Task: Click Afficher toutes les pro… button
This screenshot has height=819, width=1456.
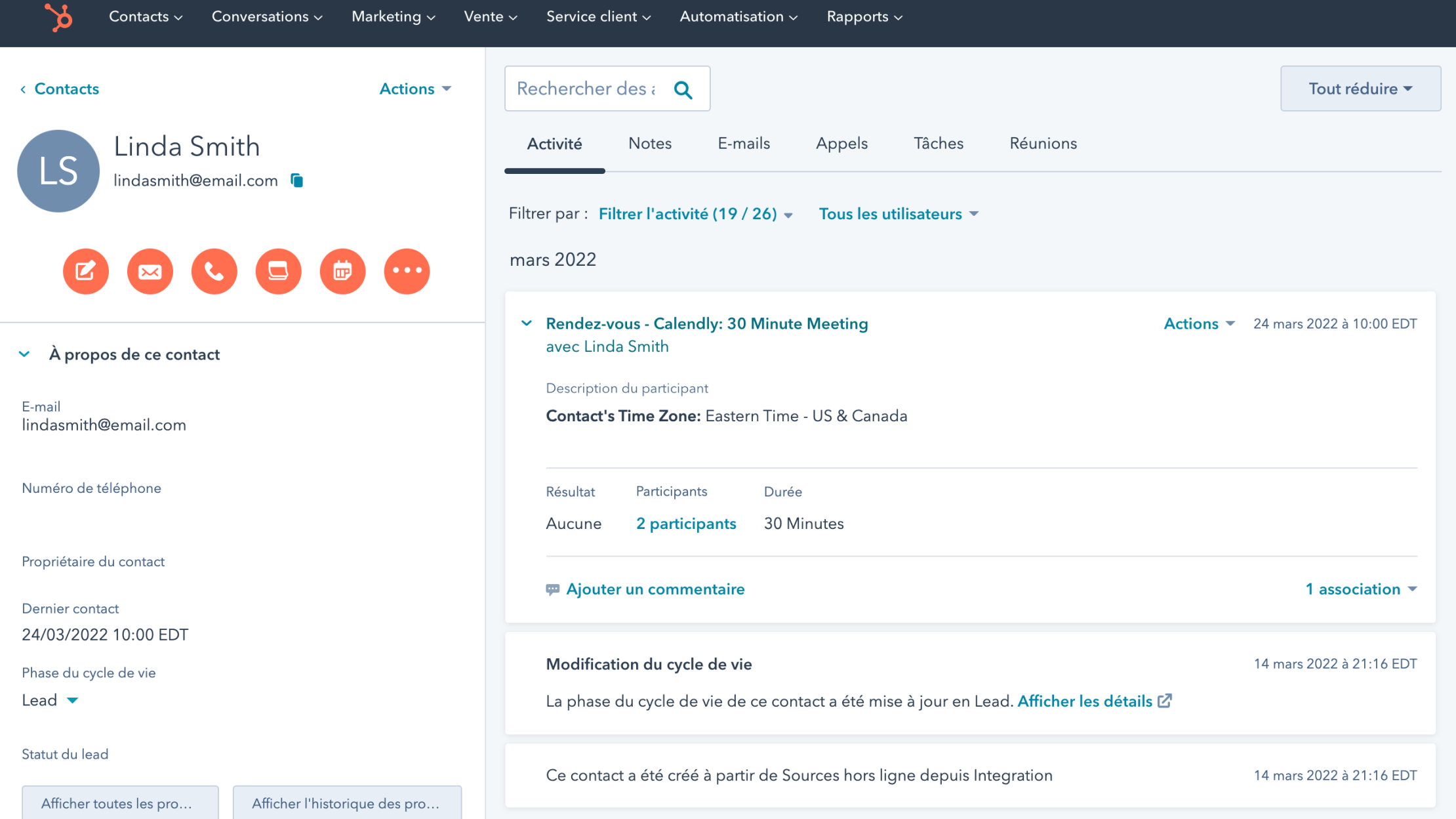Action: point(120,803)
